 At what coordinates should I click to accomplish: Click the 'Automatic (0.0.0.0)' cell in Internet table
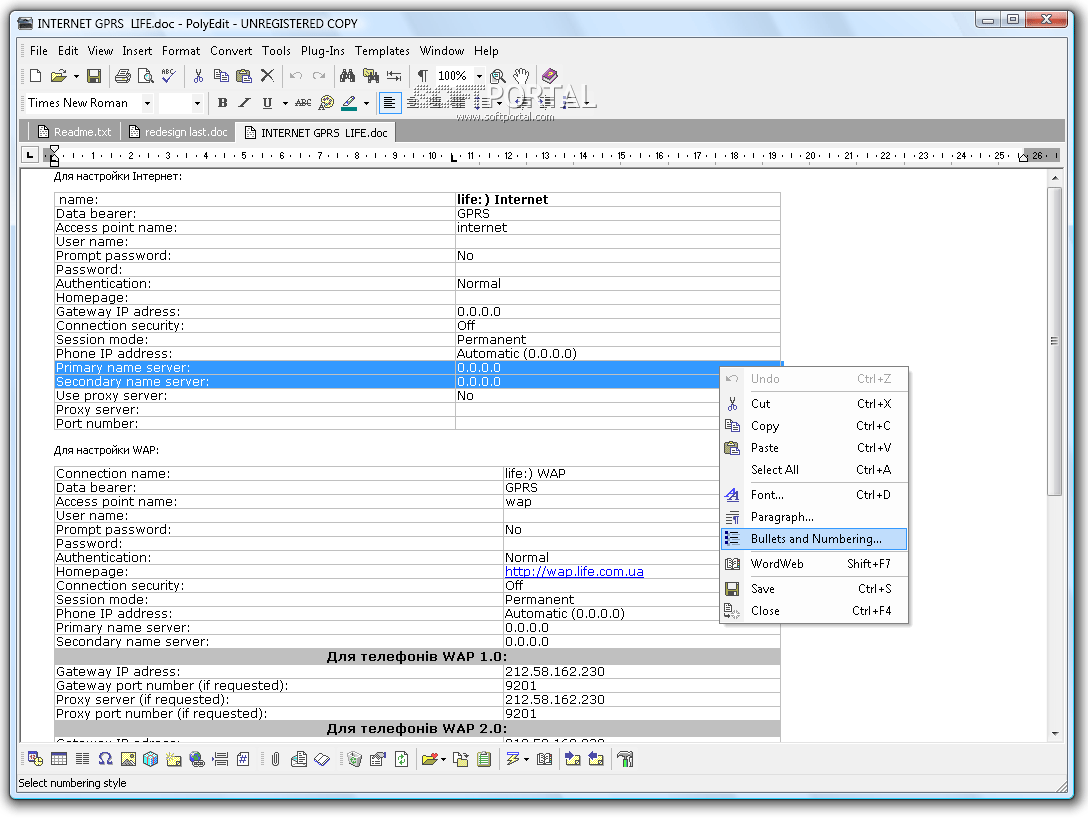618,353
